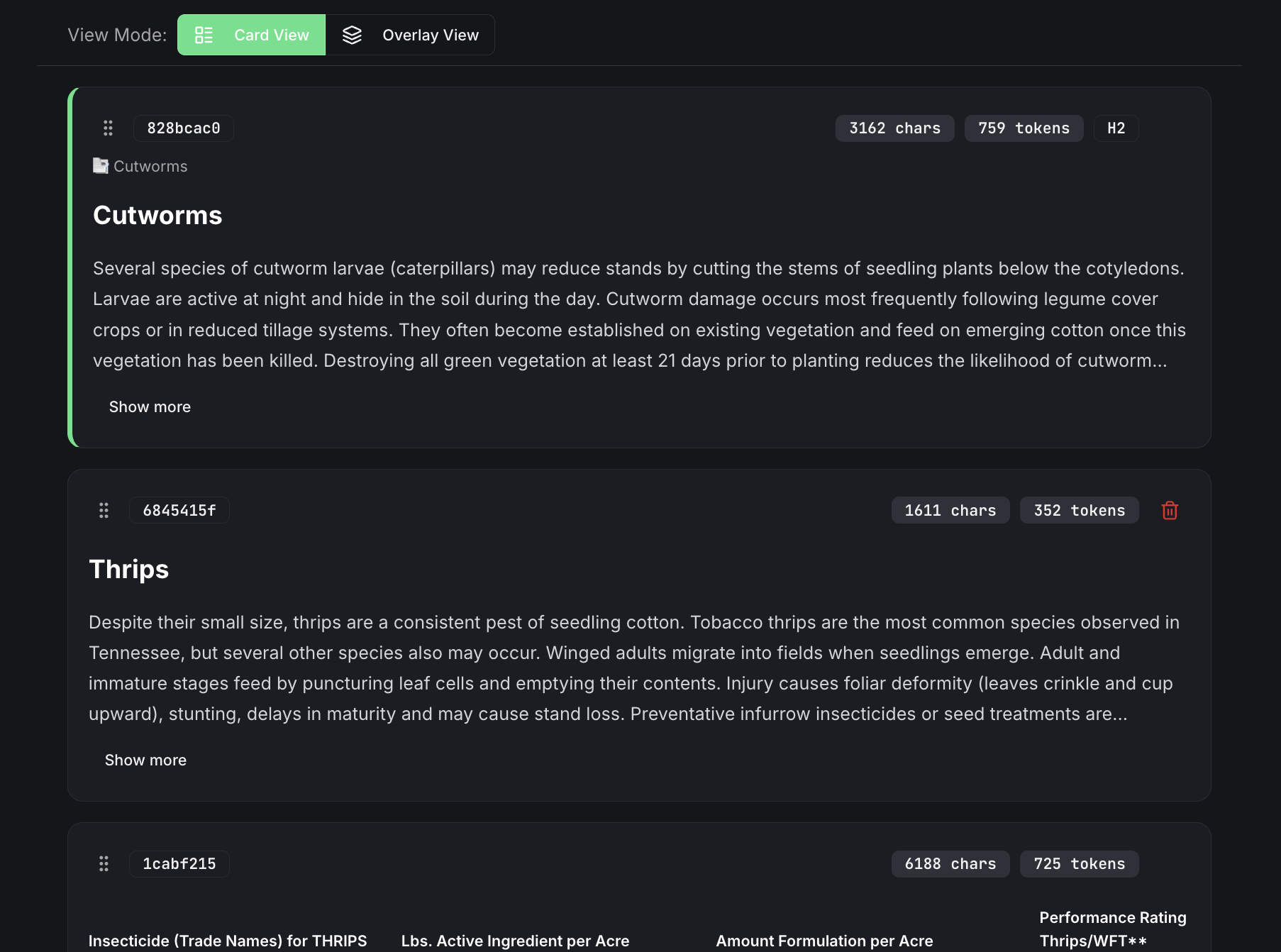Click the drag handle on the Thrips card
This screenshot has width=1281, height=952.
click(x=104, y=510)
